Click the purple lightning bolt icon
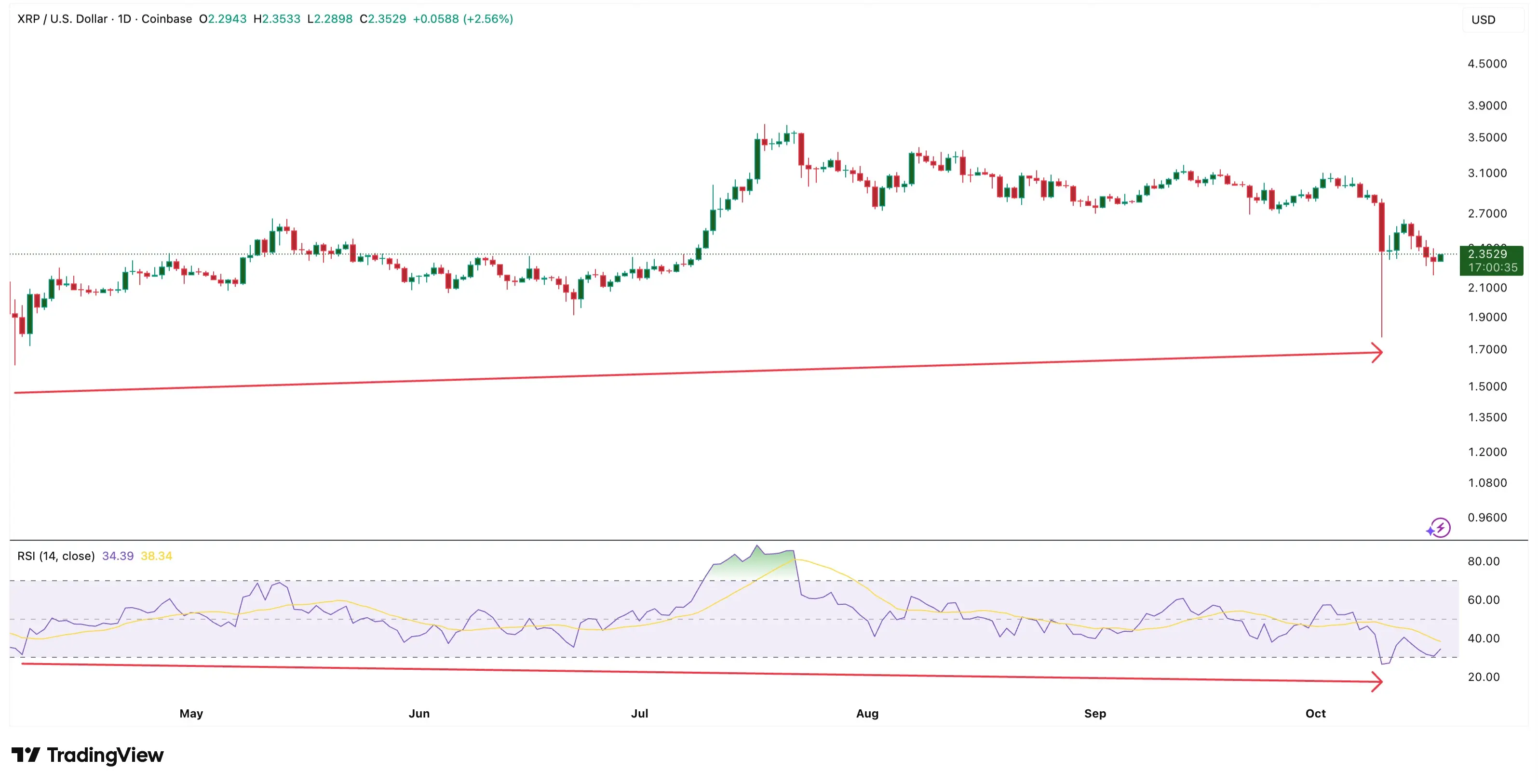 click(x=1440, y=528)
